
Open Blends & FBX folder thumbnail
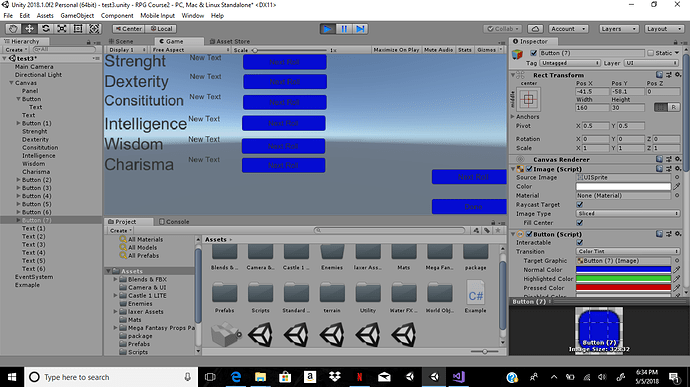tap(224, 258)
